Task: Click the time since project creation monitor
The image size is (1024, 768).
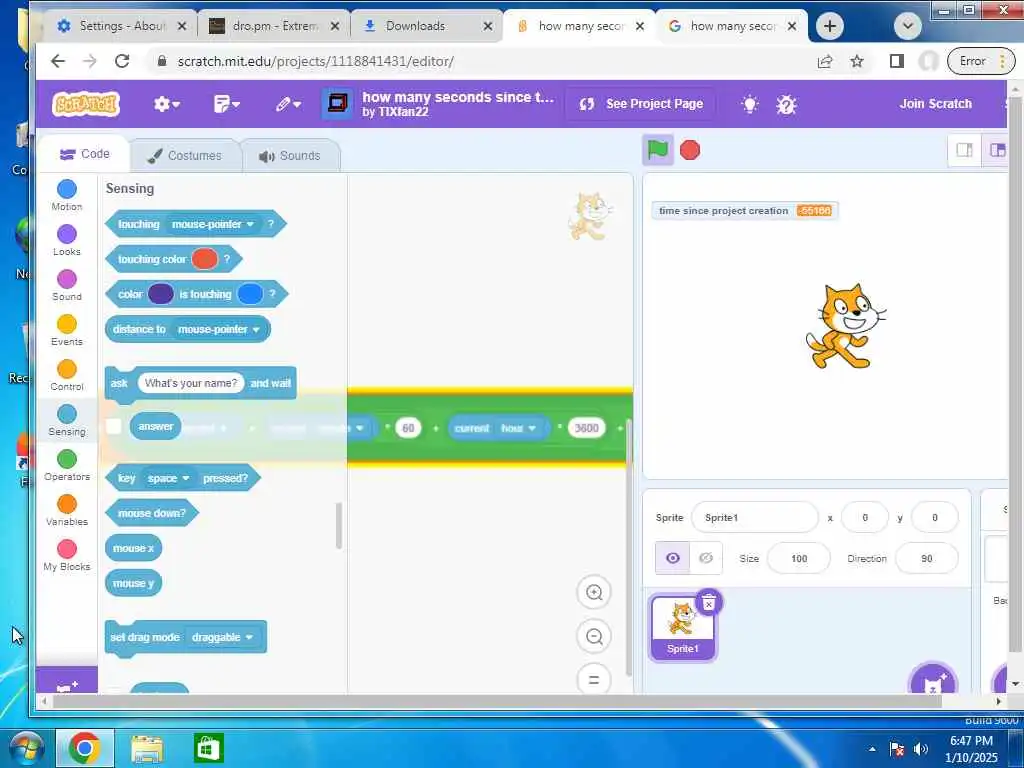Action: click(744, 210)
